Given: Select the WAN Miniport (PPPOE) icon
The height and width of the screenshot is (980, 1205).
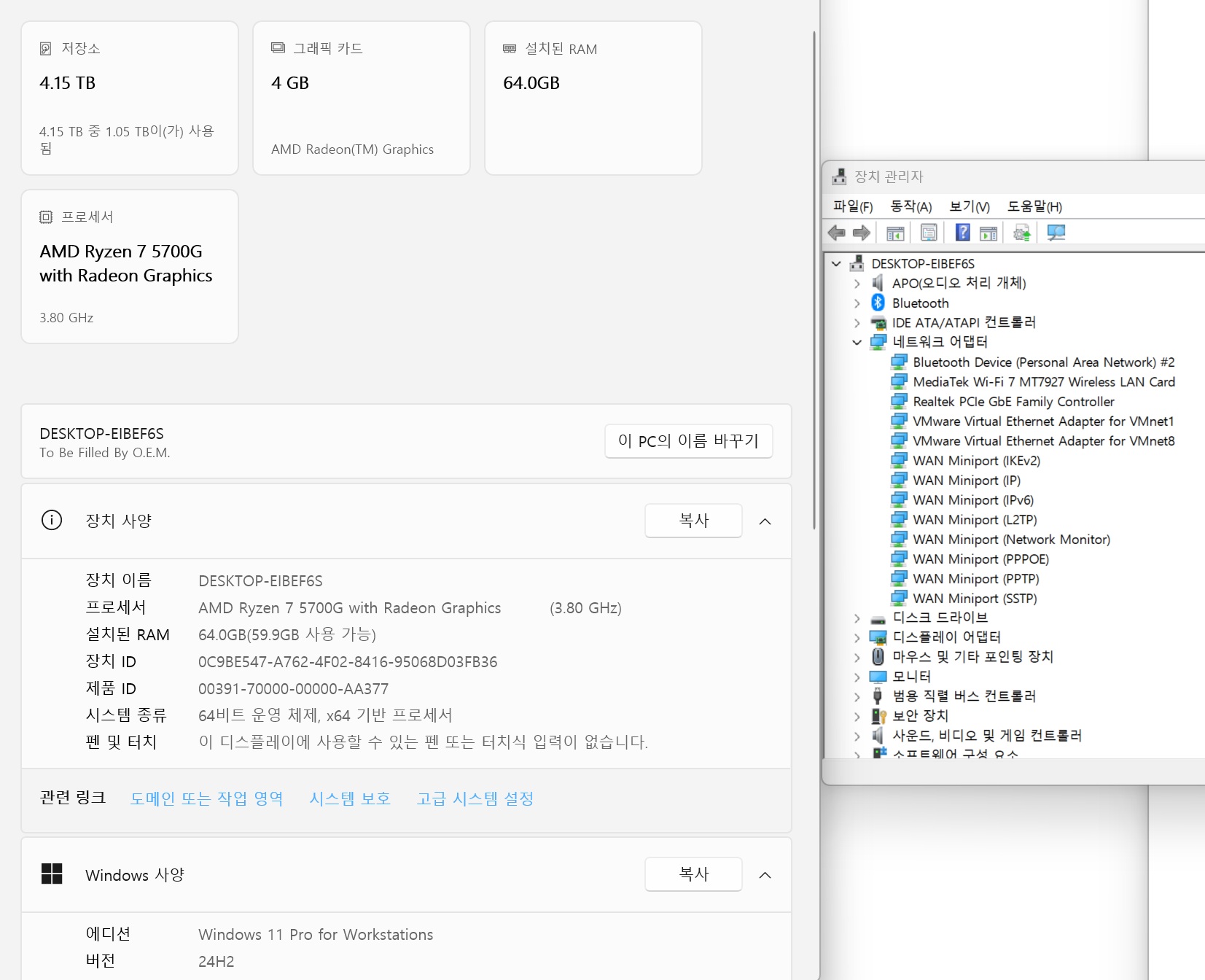Looking at the screenshot, I should pyautogui.click(x=899, y=559).
